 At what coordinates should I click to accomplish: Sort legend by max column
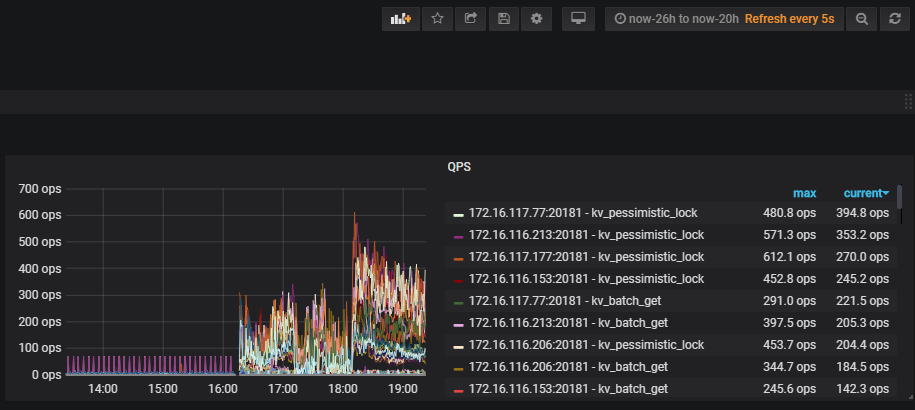pos(804,193)
